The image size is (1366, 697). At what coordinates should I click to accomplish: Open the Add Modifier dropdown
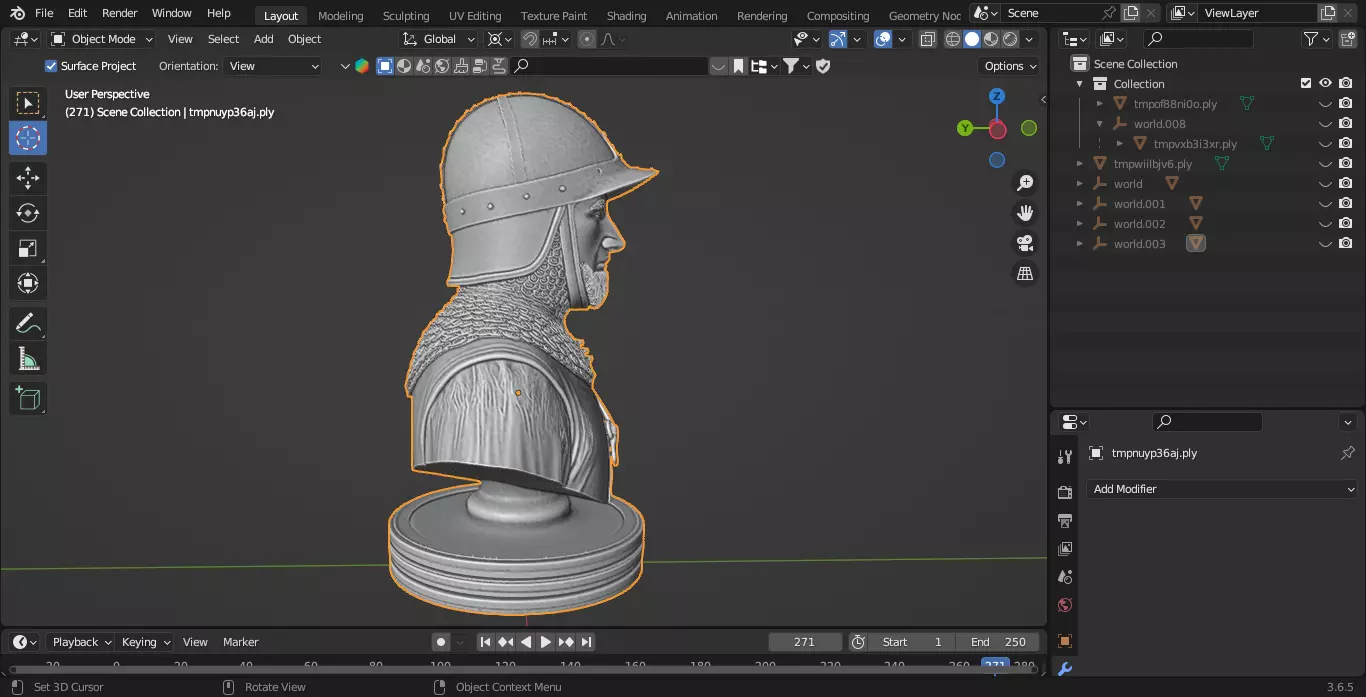[x=1222, y=489]
